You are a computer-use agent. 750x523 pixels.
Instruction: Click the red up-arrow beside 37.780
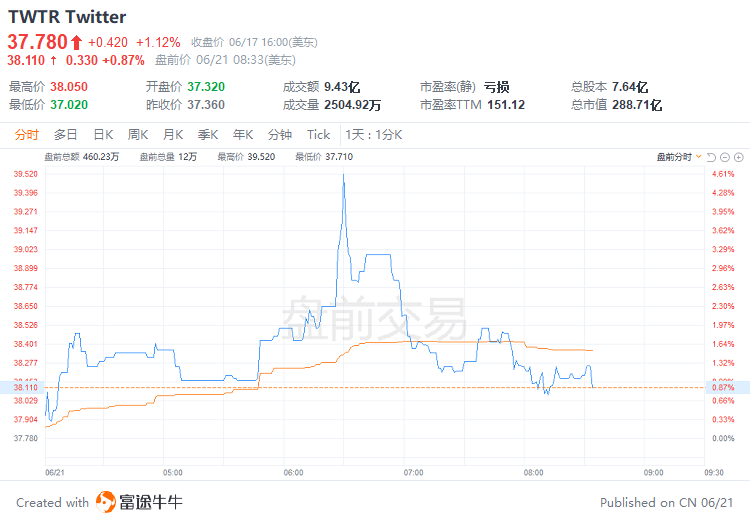coord(77,43)
